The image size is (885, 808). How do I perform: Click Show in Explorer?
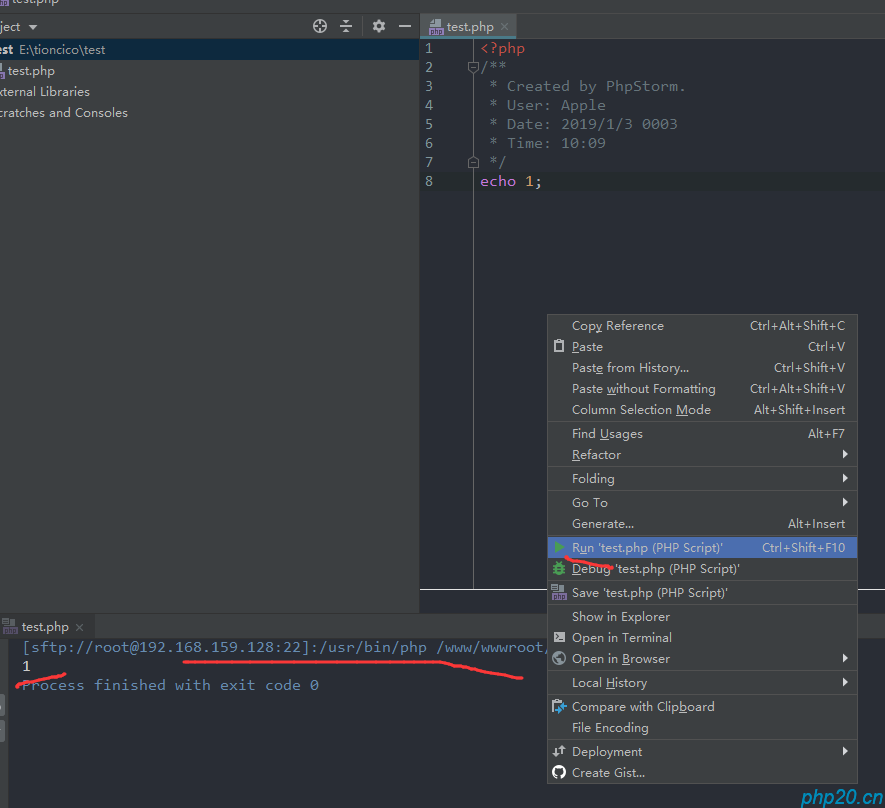click(620, 616)
